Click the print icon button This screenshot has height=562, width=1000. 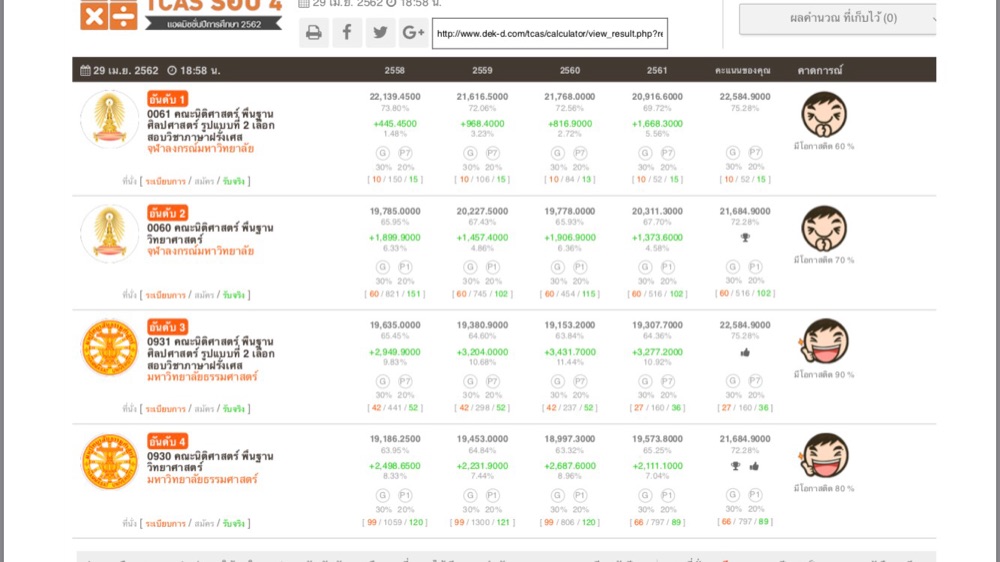pyautogui.click(x=314, y=33)
